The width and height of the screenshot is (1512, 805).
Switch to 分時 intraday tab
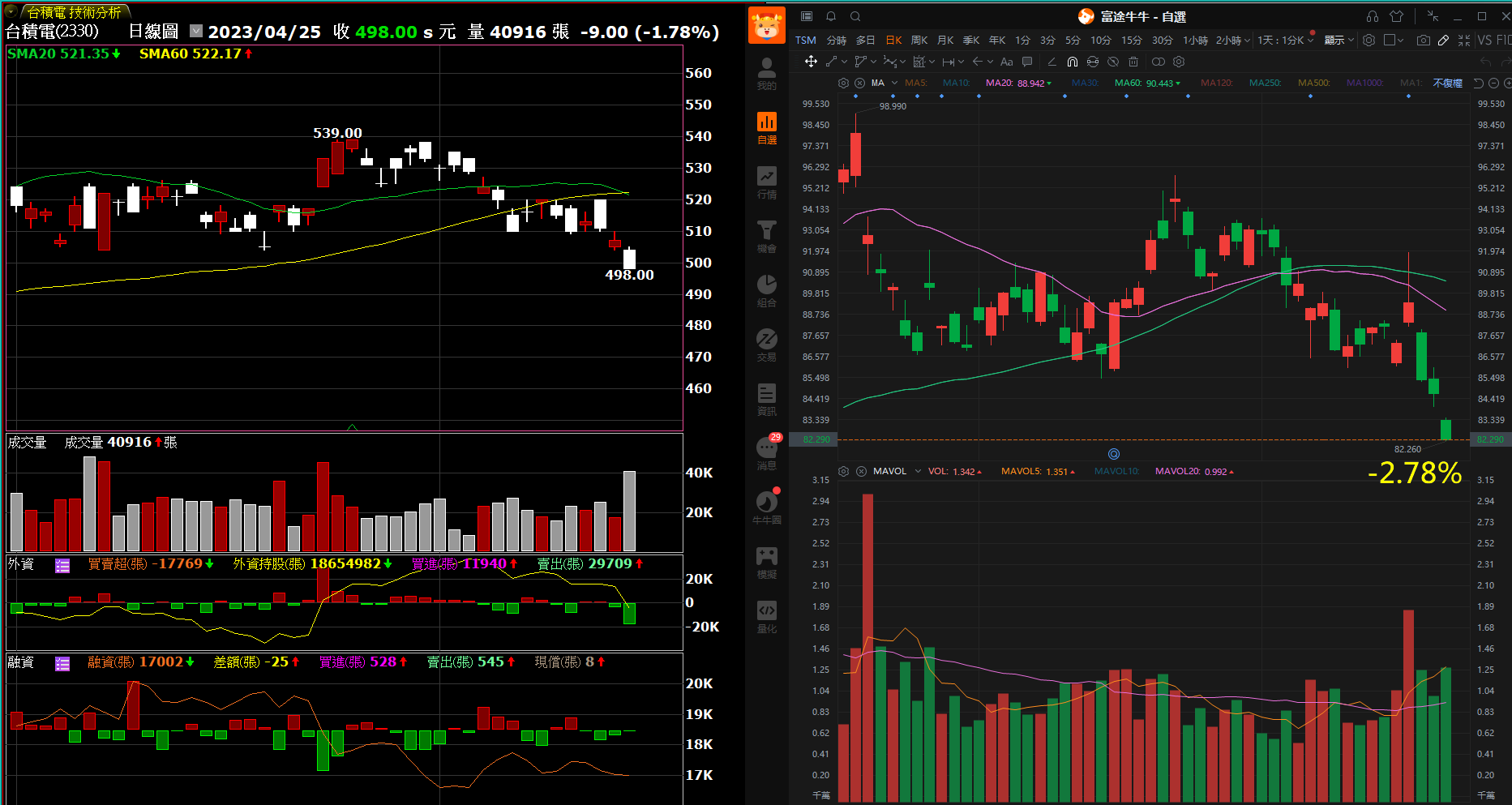(x=836, y=40)
